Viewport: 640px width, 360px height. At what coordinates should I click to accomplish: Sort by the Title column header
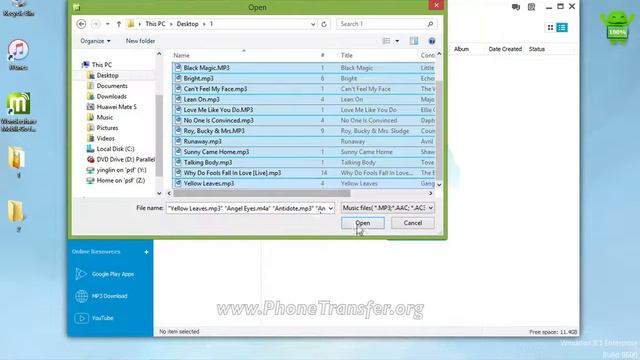click(x=347, y=55)
